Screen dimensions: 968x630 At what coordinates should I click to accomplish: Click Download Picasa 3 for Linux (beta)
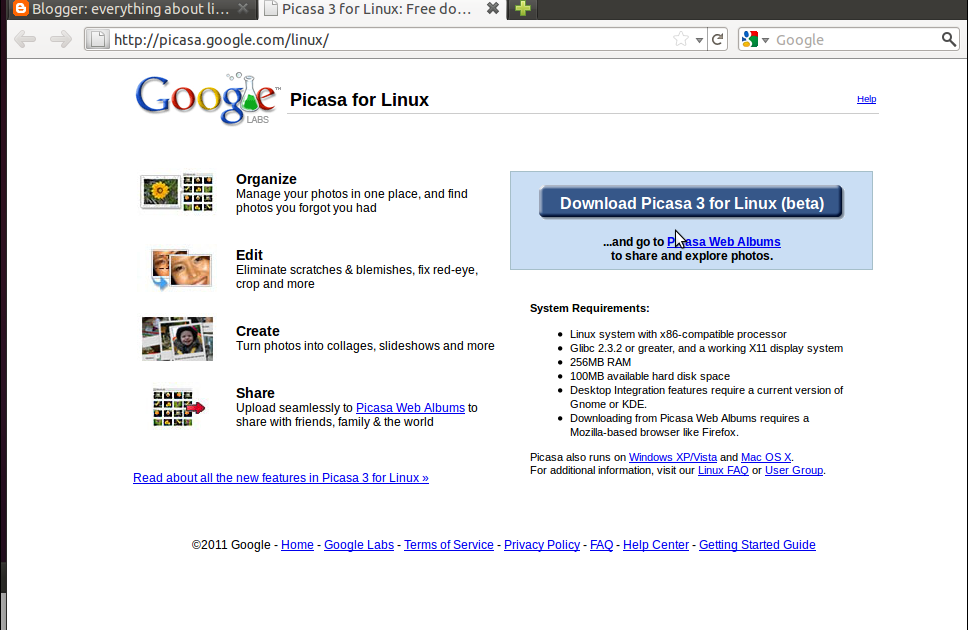(691, 202)
